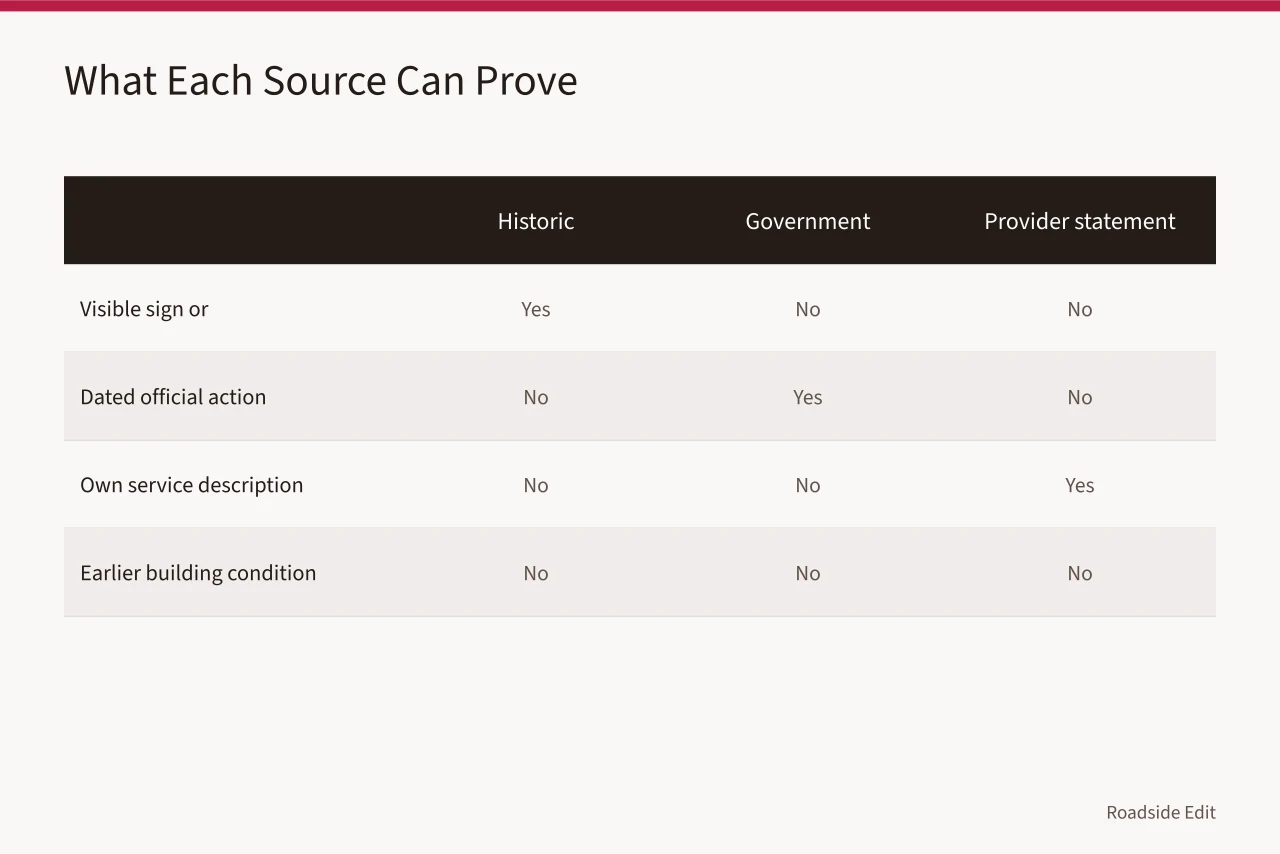Click the 'Earlier building condition' row label

click(198, 573)
